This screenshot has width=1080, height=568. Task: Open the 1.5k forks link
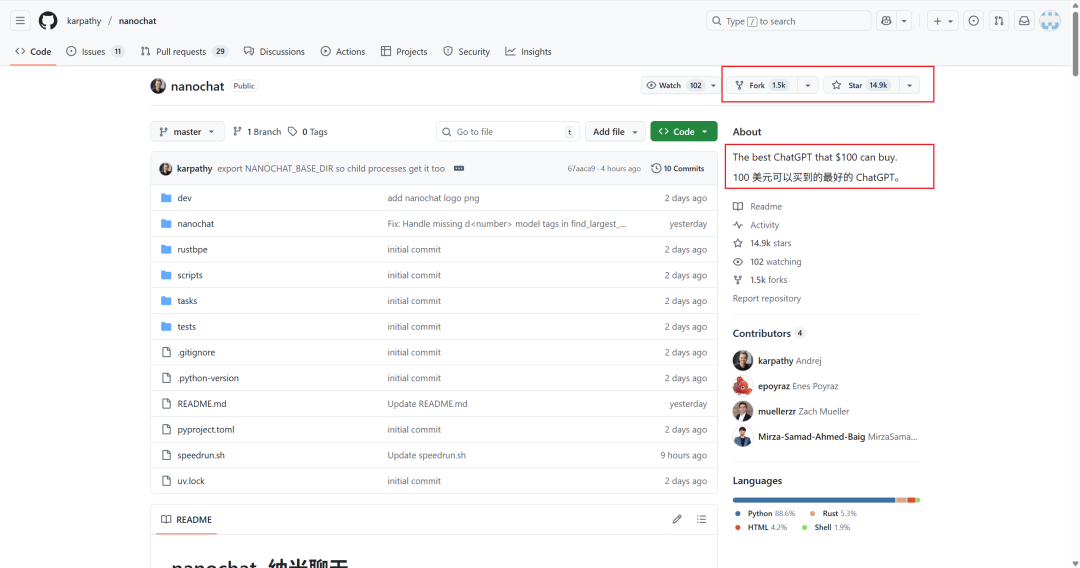pyautogui.click(x=760, y=280)
